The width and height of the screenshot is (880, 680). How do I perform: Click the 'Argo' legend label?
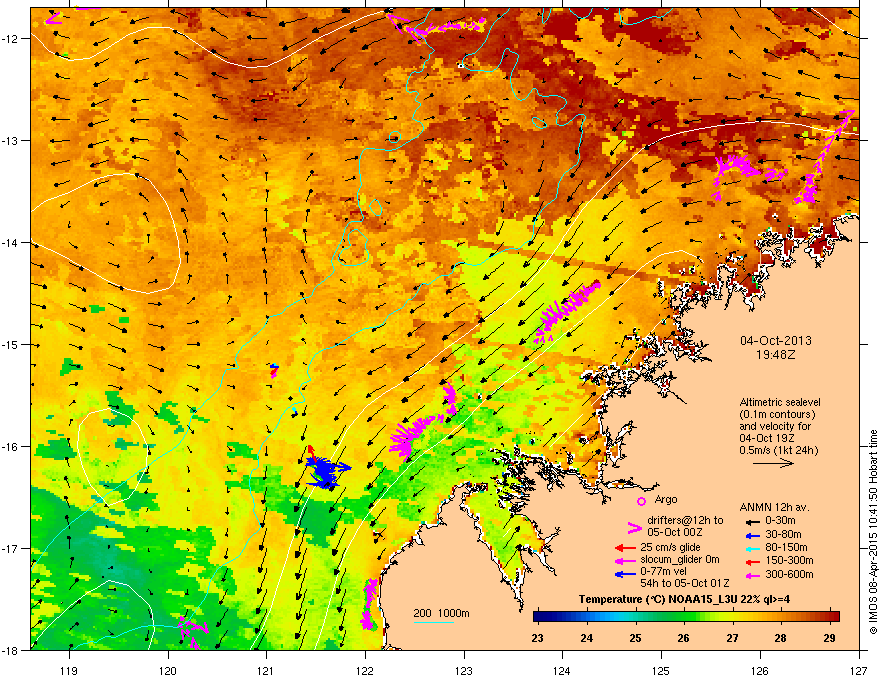[x=666, y=499]
